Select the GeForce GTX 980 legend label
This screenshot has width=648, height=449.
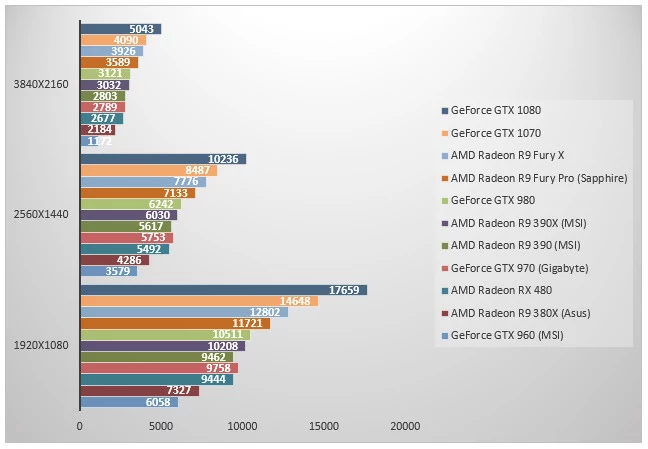coord(493,201)
